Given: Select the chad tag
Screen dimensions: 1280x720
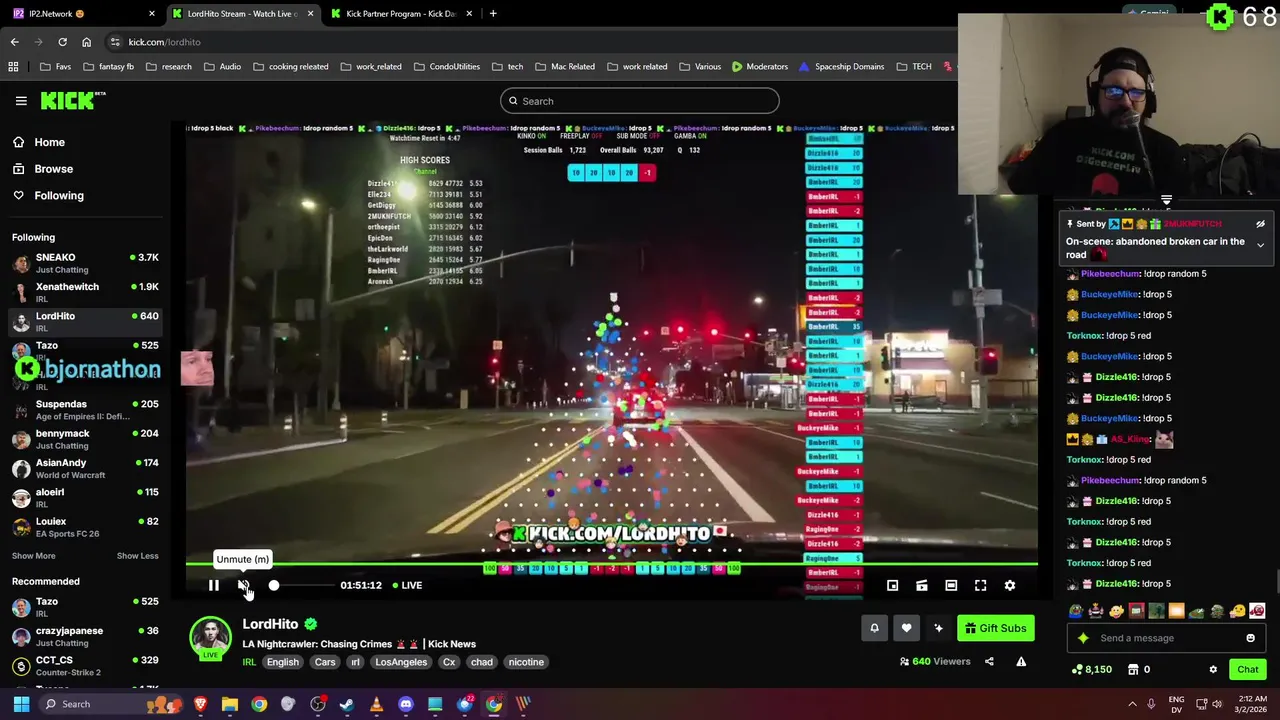Looking at the screenshot, I should click(481, 662).
